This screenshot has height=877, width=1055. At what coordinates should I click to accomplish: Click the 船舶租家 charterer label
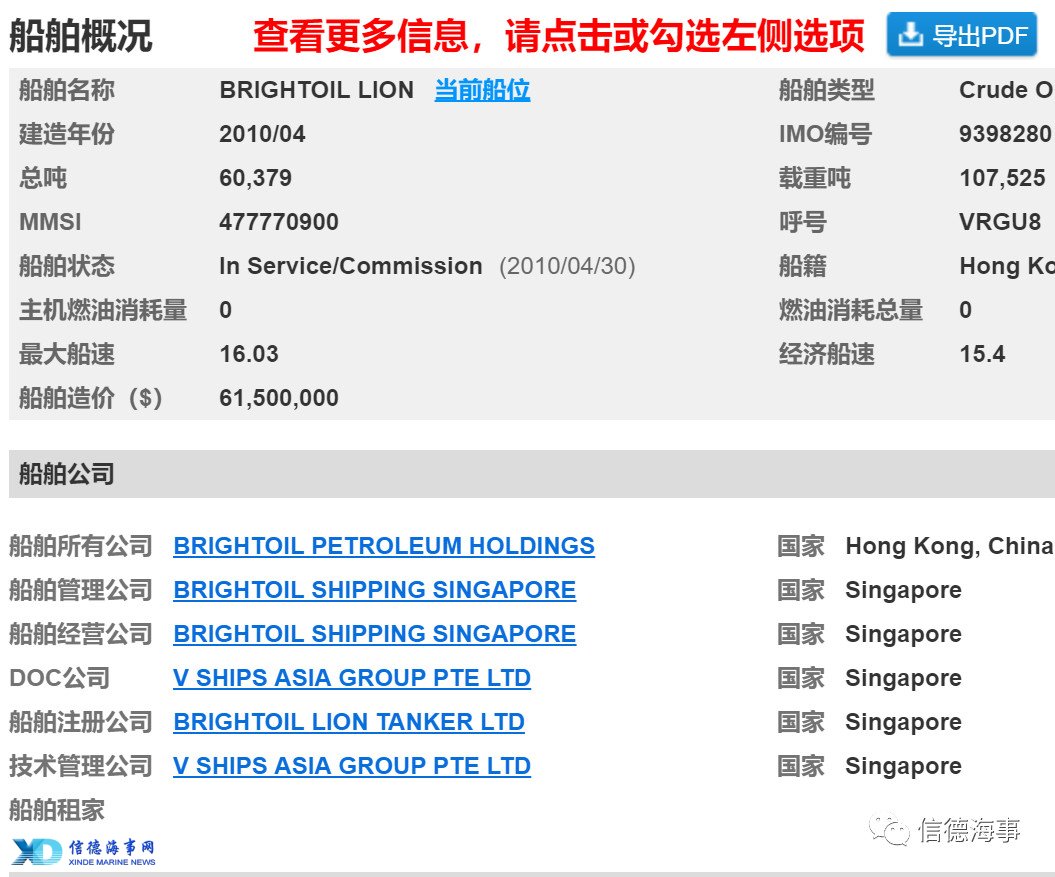pos(57,810)
